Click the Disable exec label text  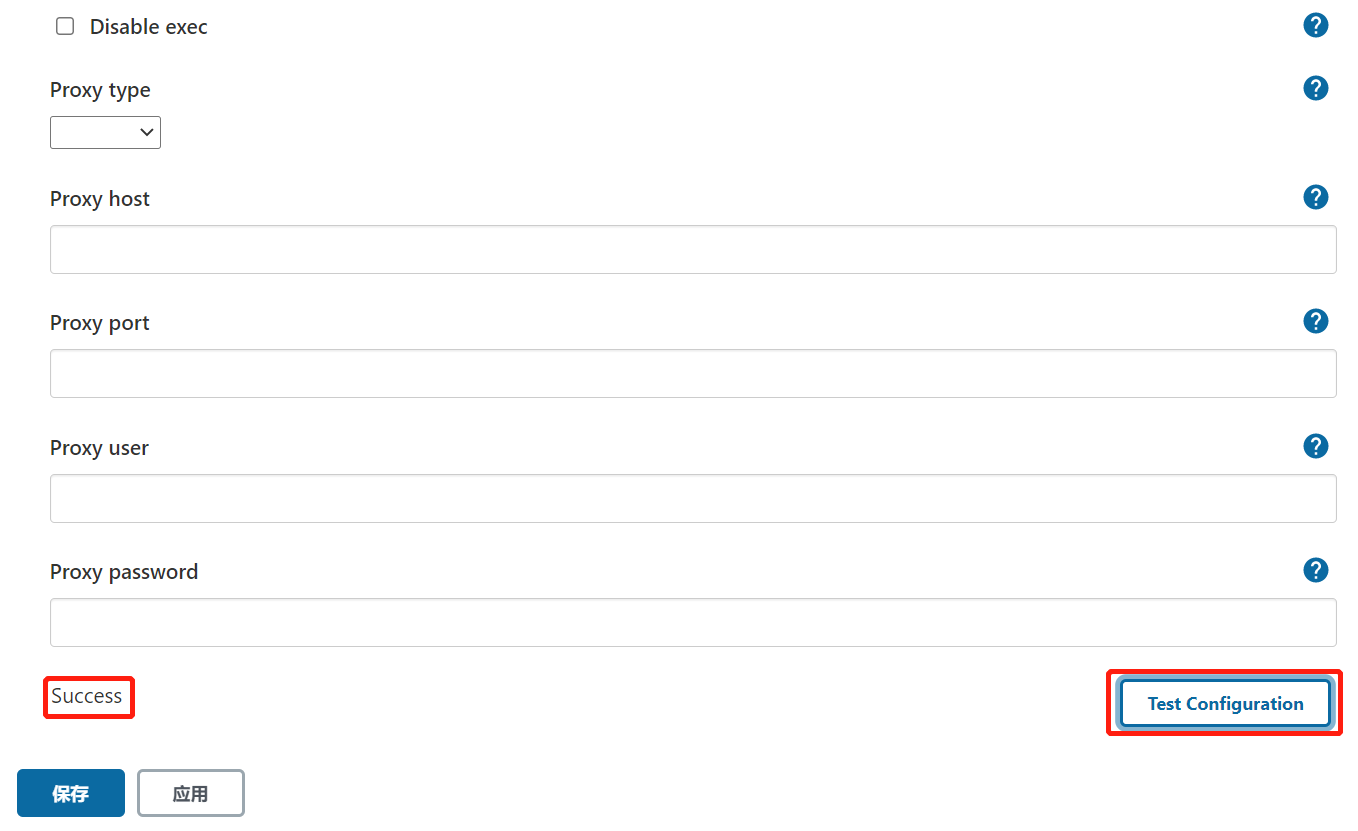pyautogui.click(x=149, y=27)
